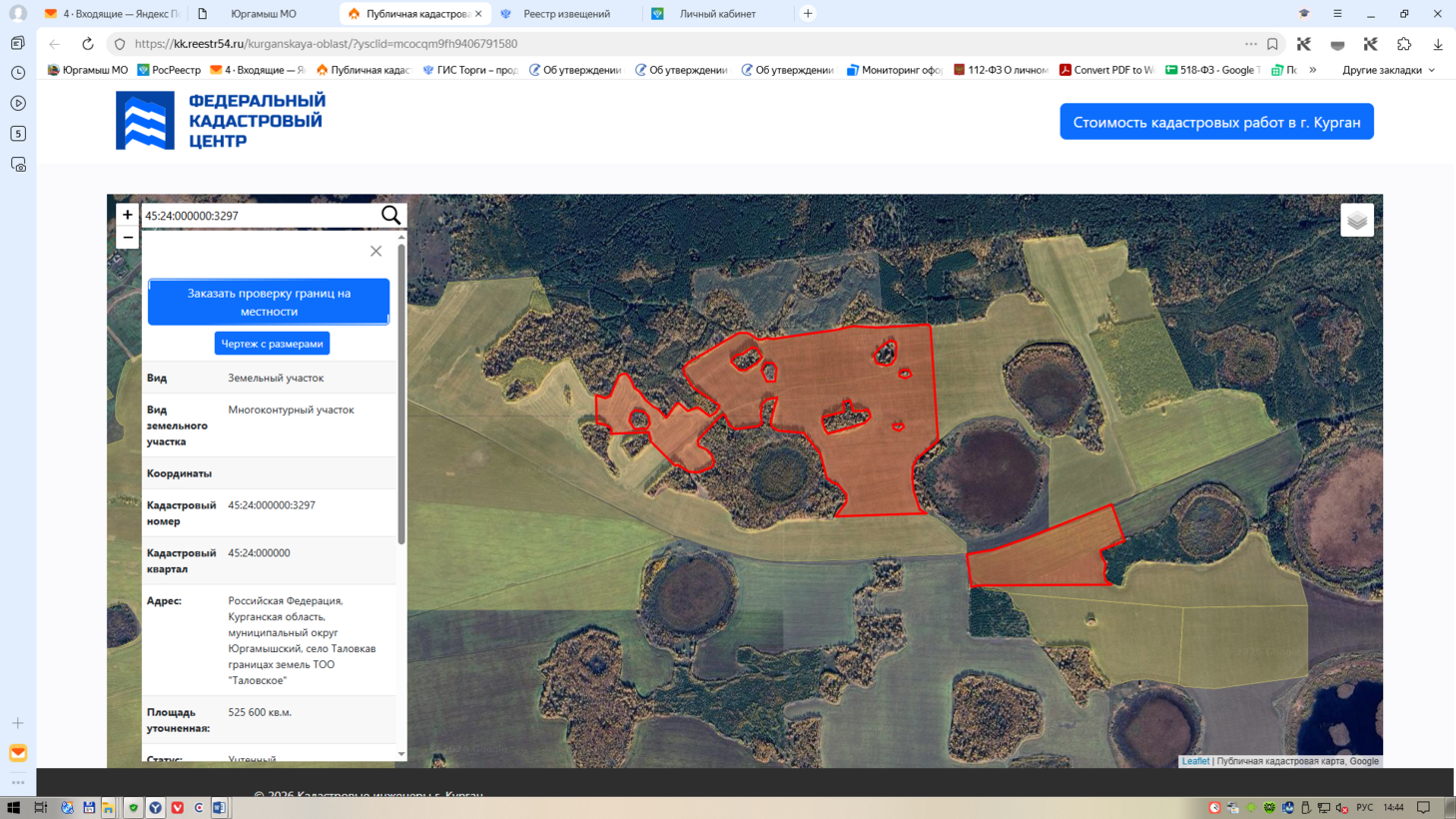Viewport: 1456px width, 819px height.
Task: Reload the page with refresh icon
Action: coord(88,44)
